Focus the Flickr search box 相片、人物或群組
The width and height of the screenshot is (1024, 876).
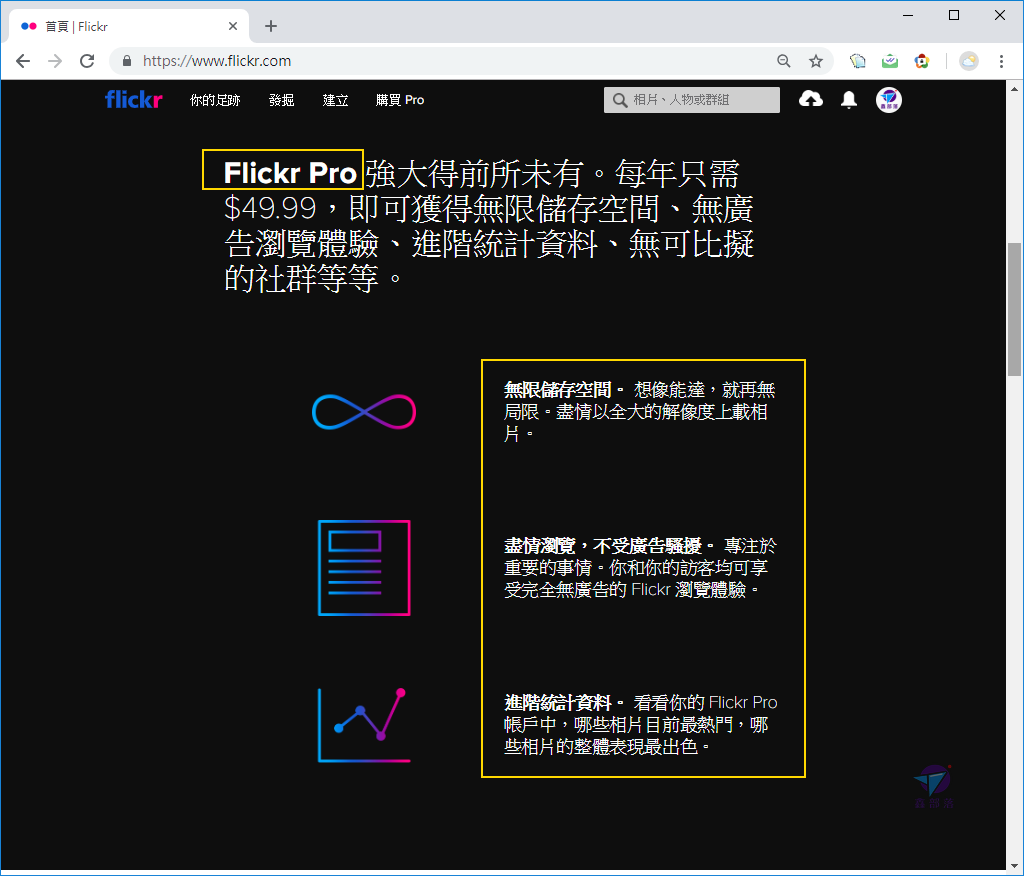692,100
